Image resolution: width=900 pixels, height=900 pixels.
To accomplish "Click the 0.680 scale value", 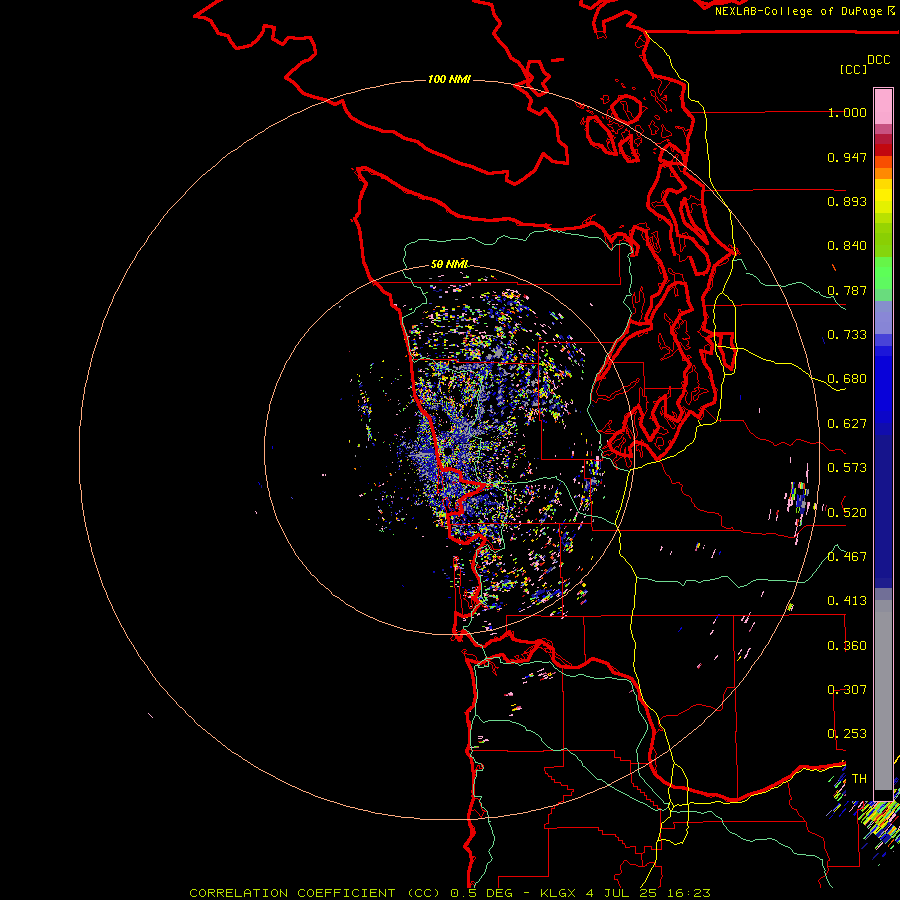I will 847,379.
